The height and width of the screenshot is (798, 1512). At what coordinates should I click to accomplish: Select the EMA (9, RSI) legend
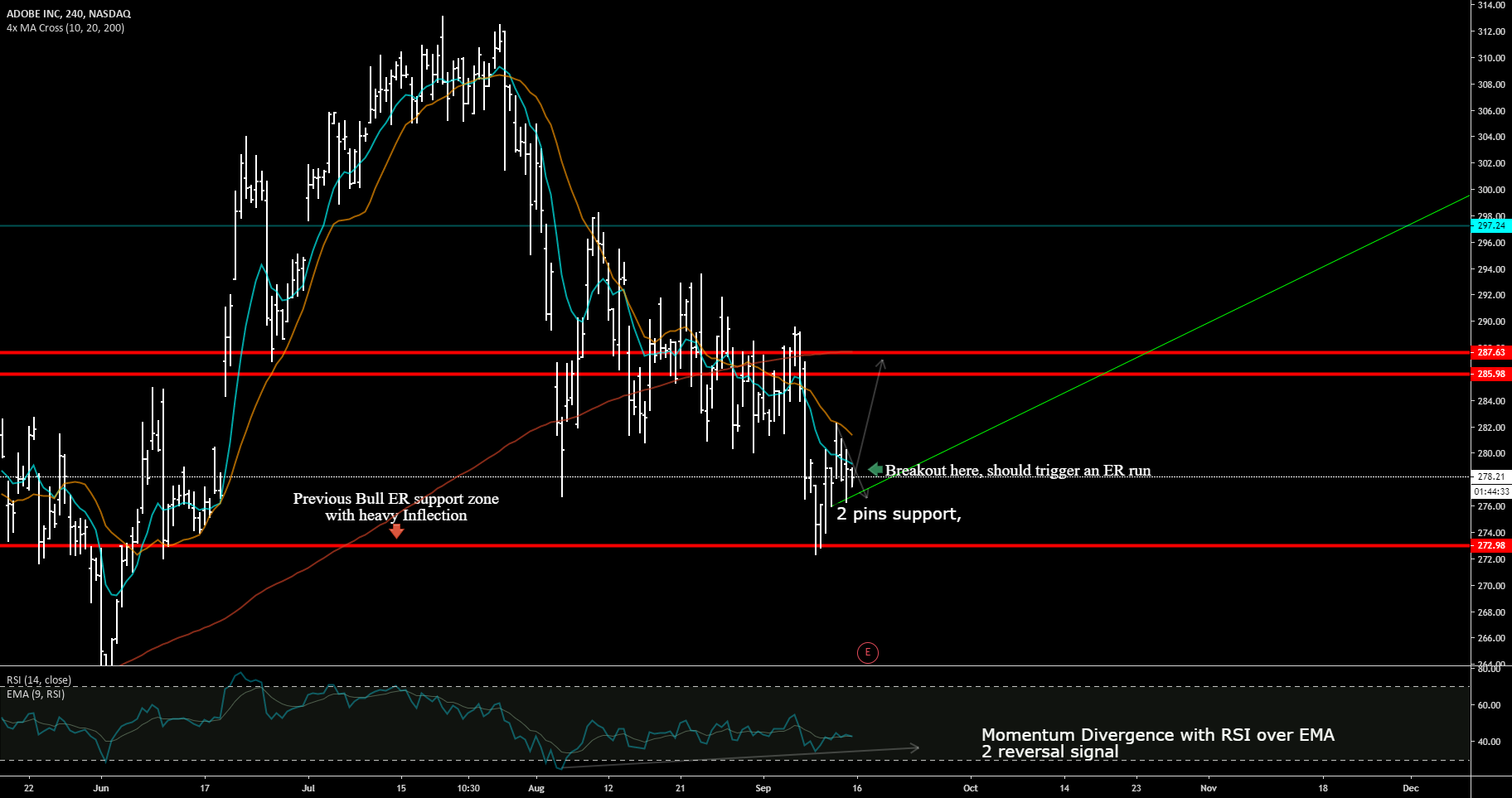[x=36, y=694]
